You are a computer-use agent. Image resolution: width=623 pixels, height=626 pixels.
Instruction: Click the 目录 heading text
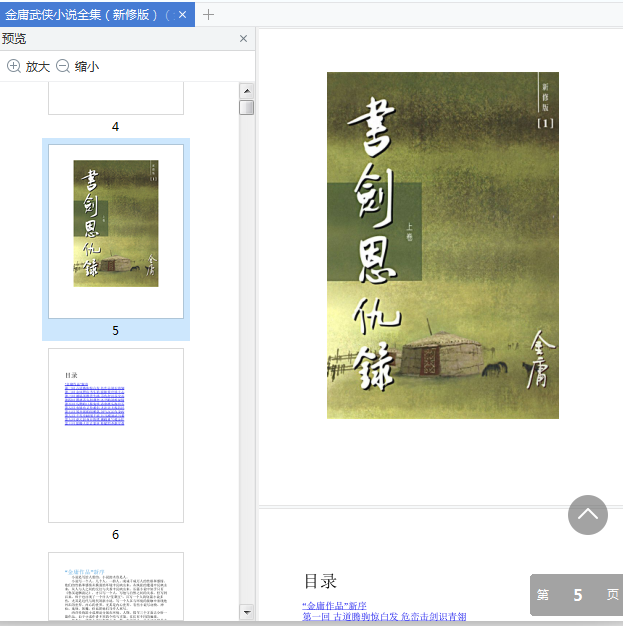pyautogui.click(x=320, y=581)
